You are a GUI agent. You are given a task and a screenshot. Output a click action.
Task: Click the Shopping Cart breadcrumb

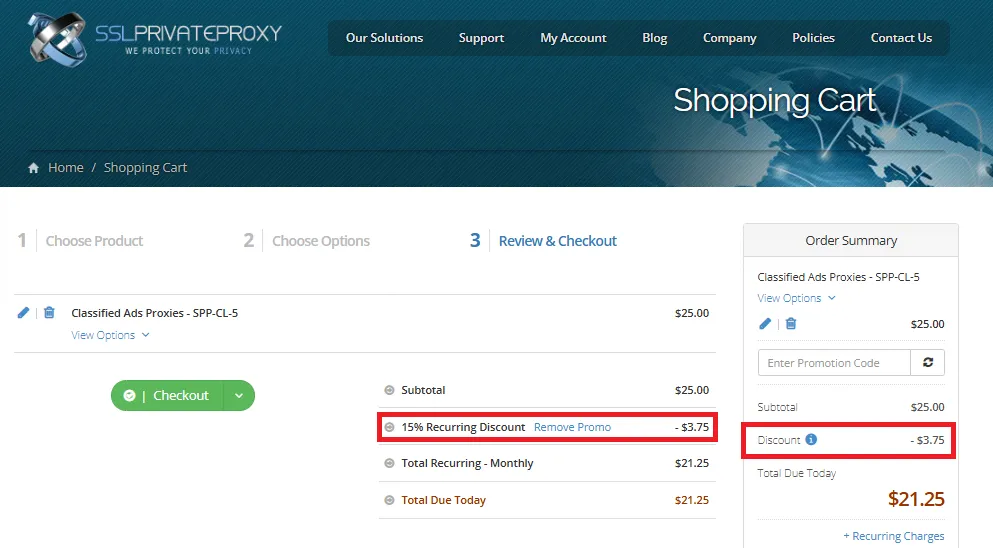coord(145,168)
